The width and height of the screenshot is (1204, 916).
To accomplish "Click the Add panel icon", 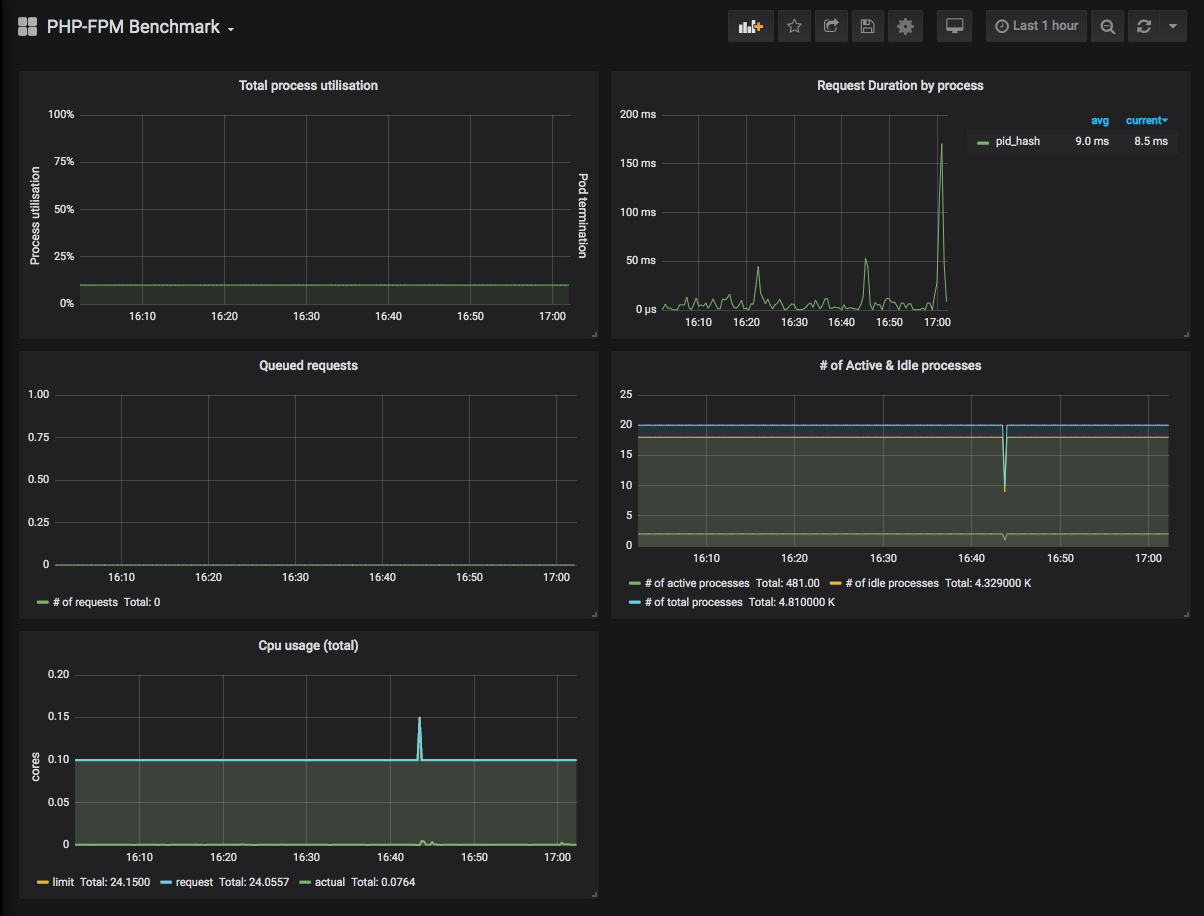I will point(750,27).
